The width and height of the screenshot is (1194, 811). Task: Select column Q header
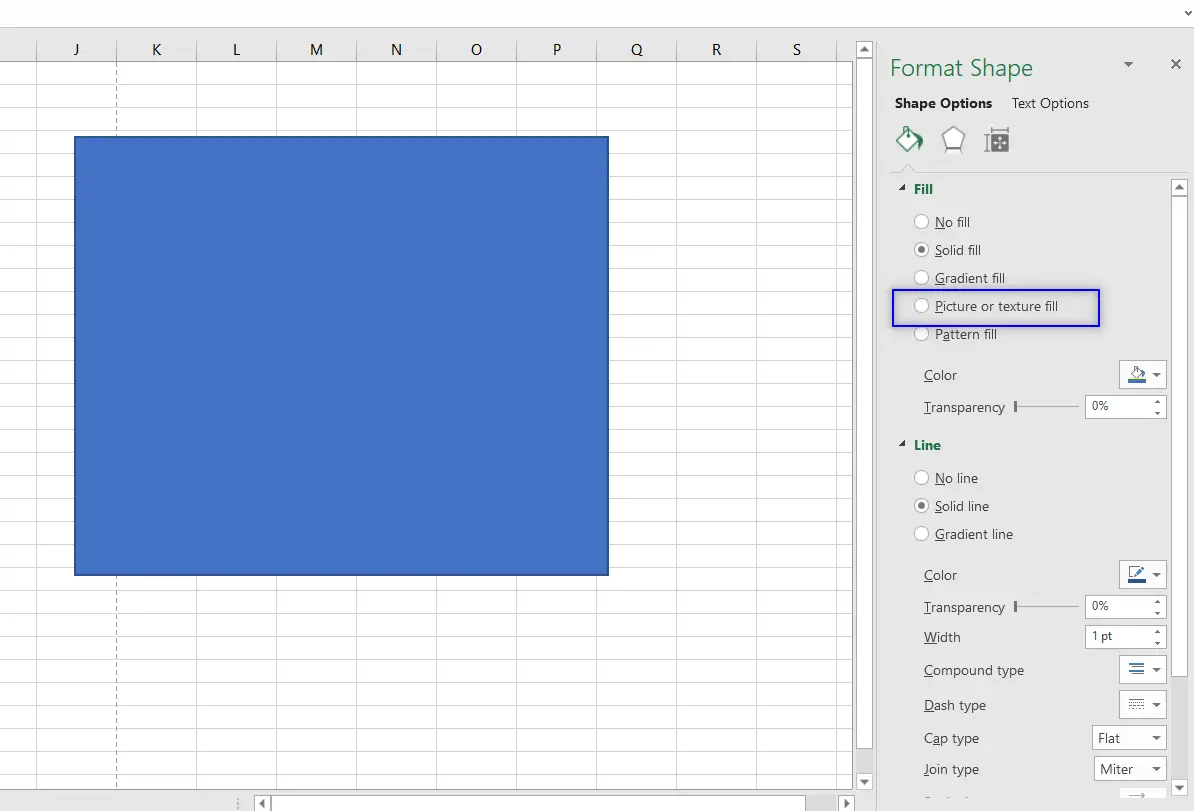tap(637, 50)
